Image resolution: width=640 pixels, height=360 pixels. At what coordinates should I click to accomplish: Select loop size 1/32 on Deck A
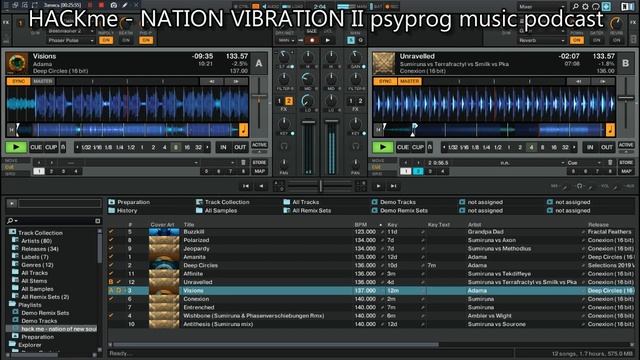86,147
